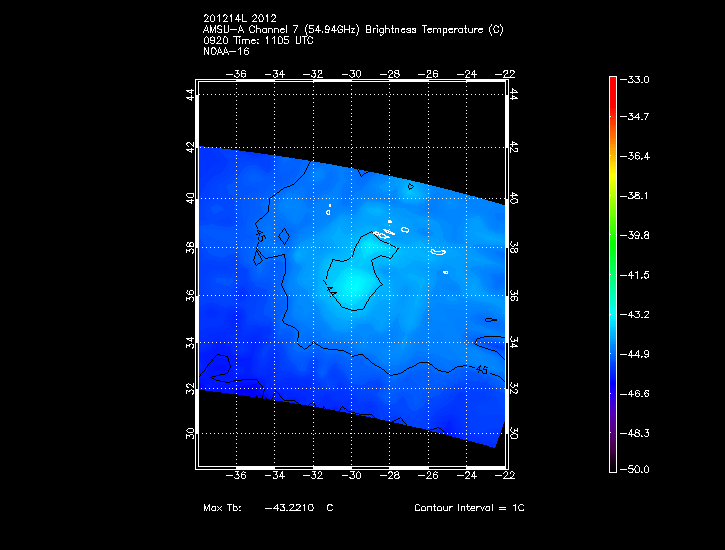Click the red top of the color bar
This screenshot has width=725, height=550.
[612, 85]
